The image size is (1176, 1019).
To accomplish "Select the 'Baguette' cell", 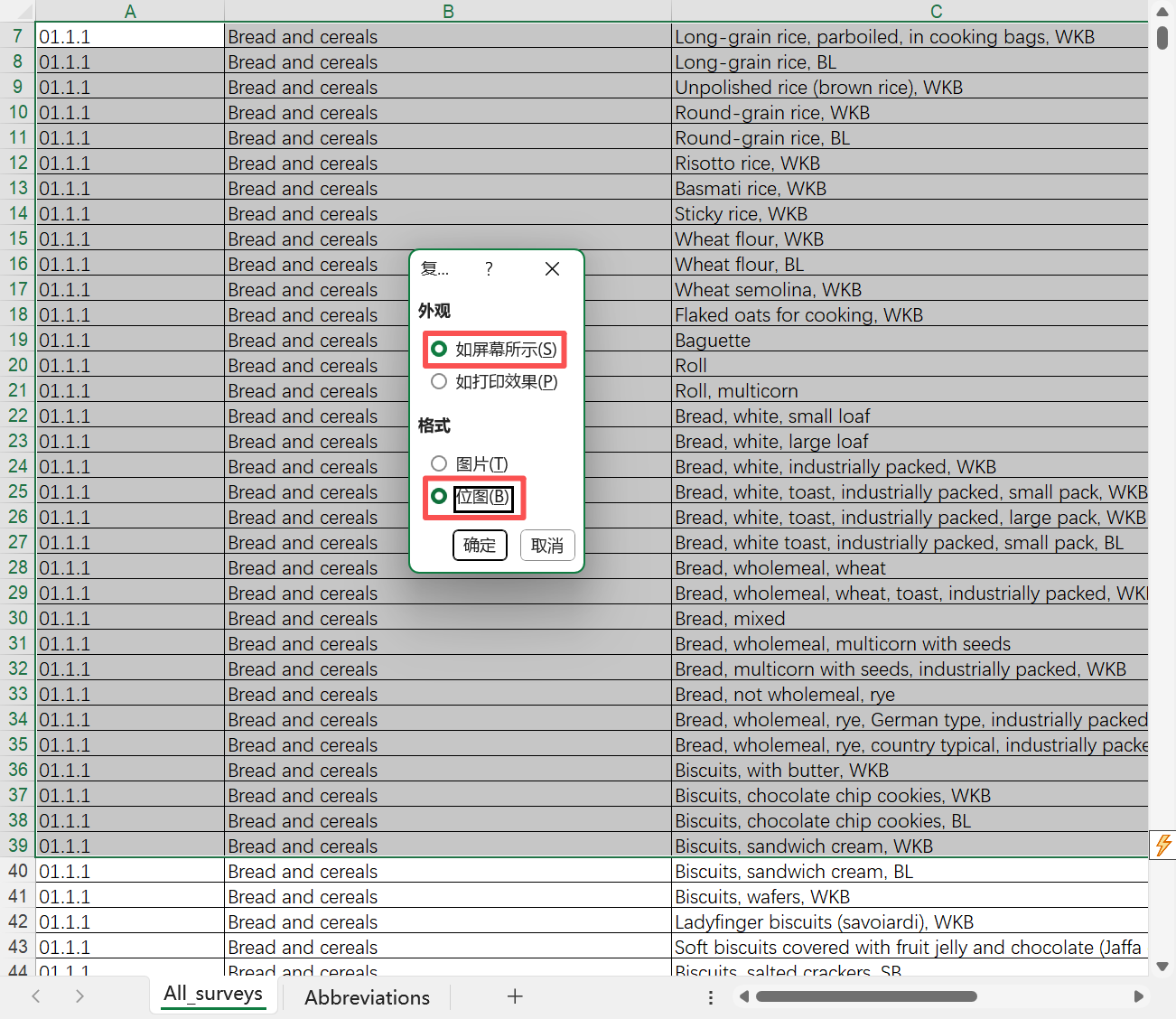I will coord(910,340).
